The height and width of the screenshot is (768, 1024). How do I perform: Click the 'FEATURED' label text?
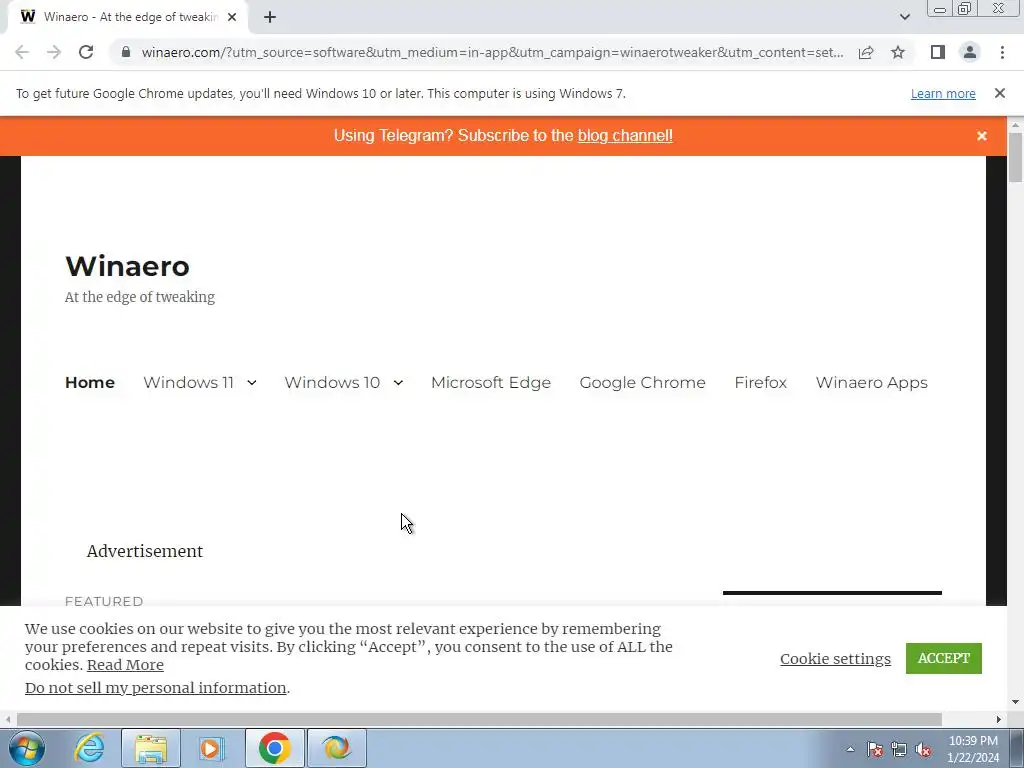click(104, 601)
